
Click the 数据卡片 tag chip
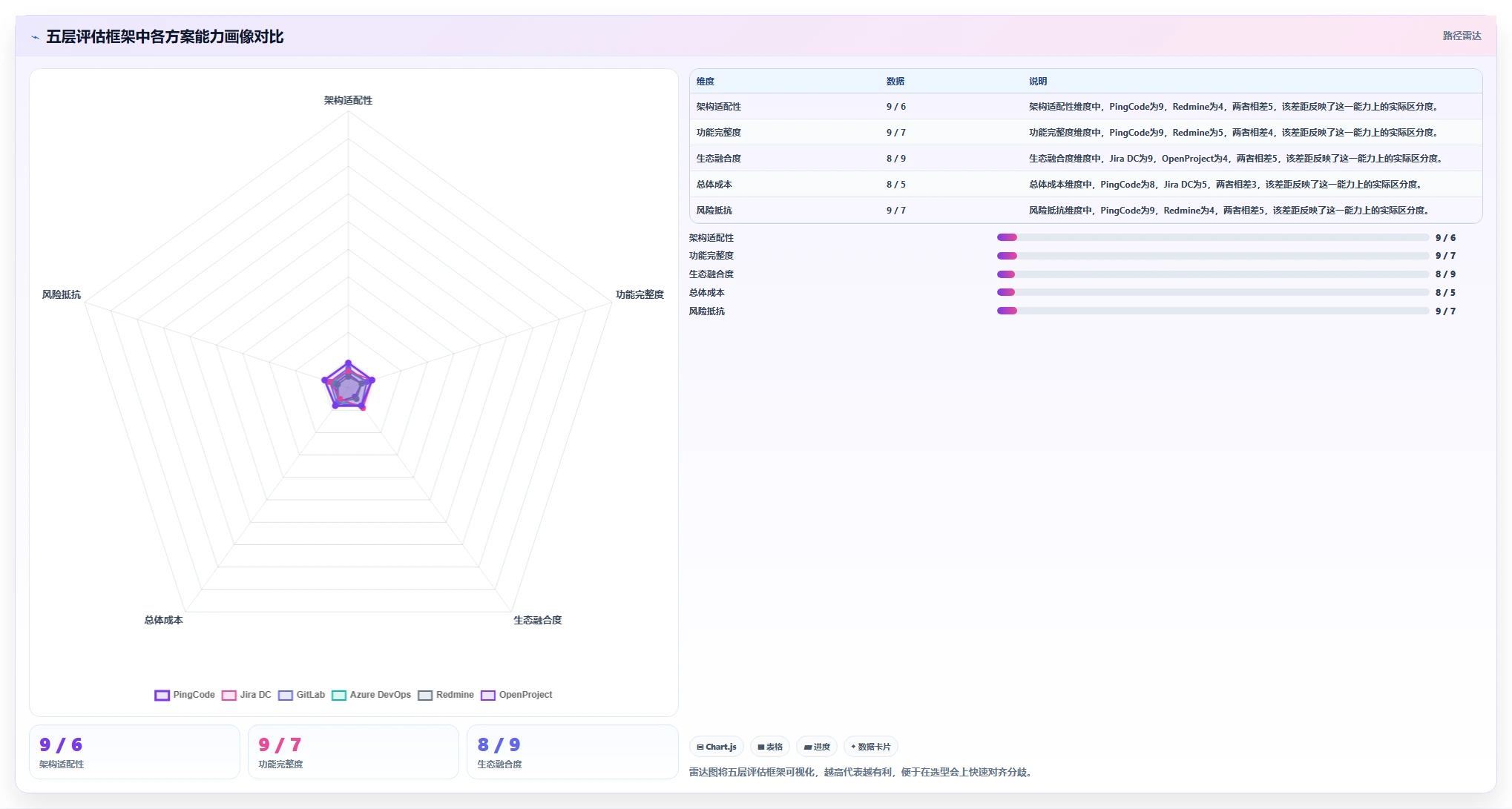click(871, 747)
